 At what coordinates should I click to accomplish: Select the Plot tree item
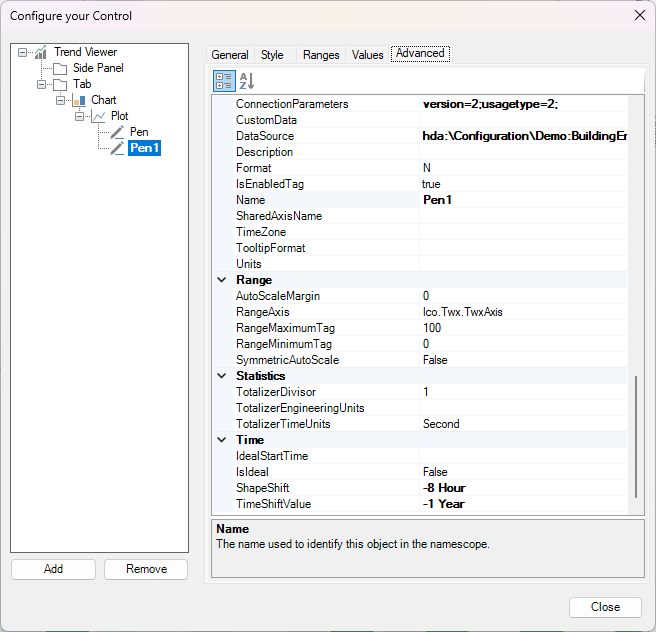click(x=119, y=116)
